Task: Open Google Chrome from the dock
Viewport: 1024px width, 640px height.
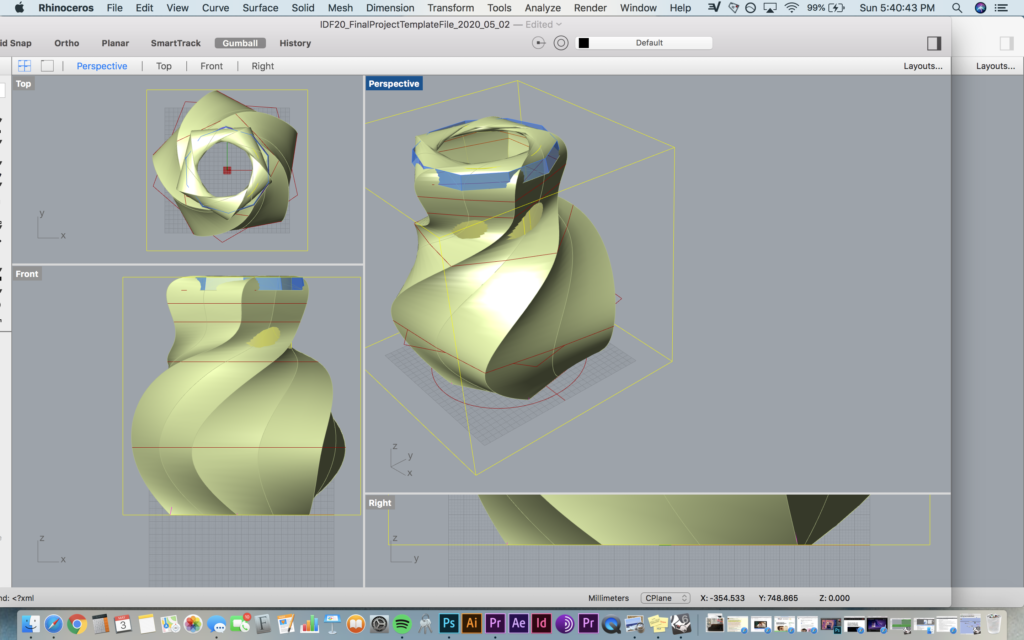Action: (x=77, y=624)
